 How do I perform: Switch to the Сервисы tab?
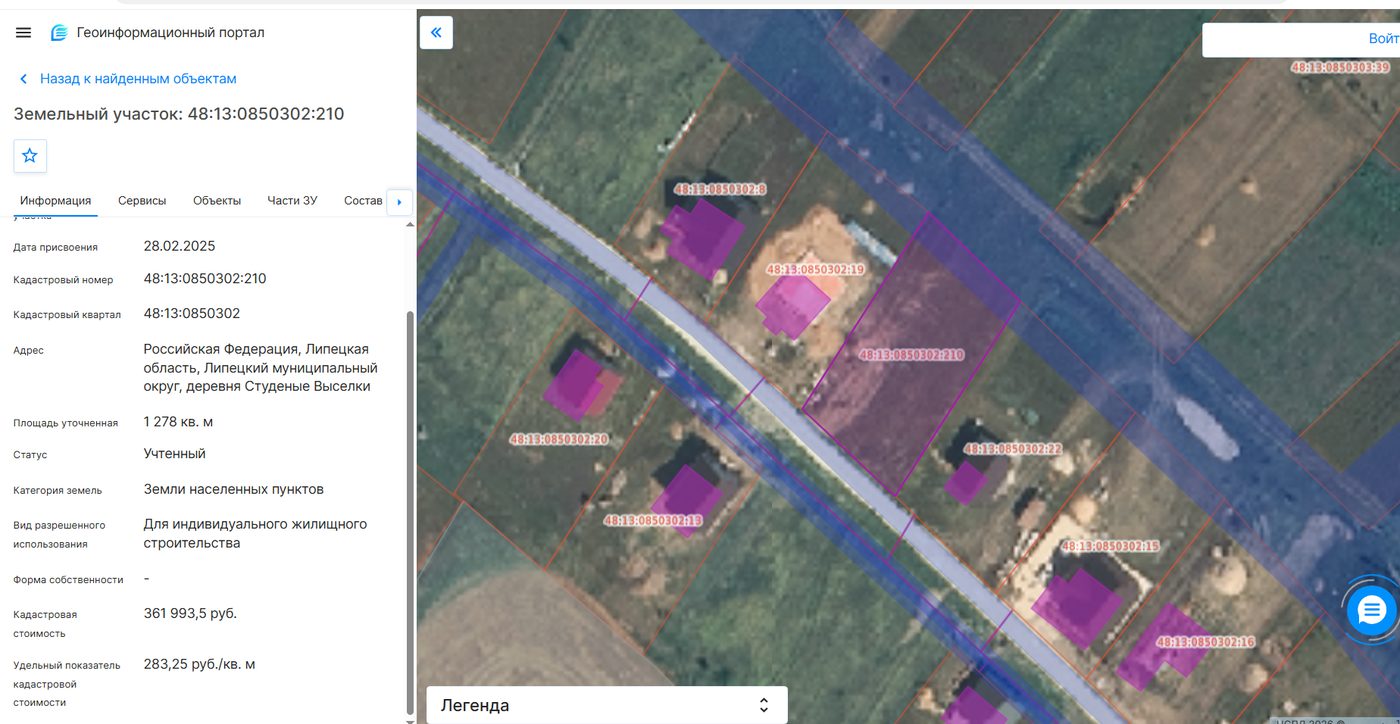click(142, 201)
